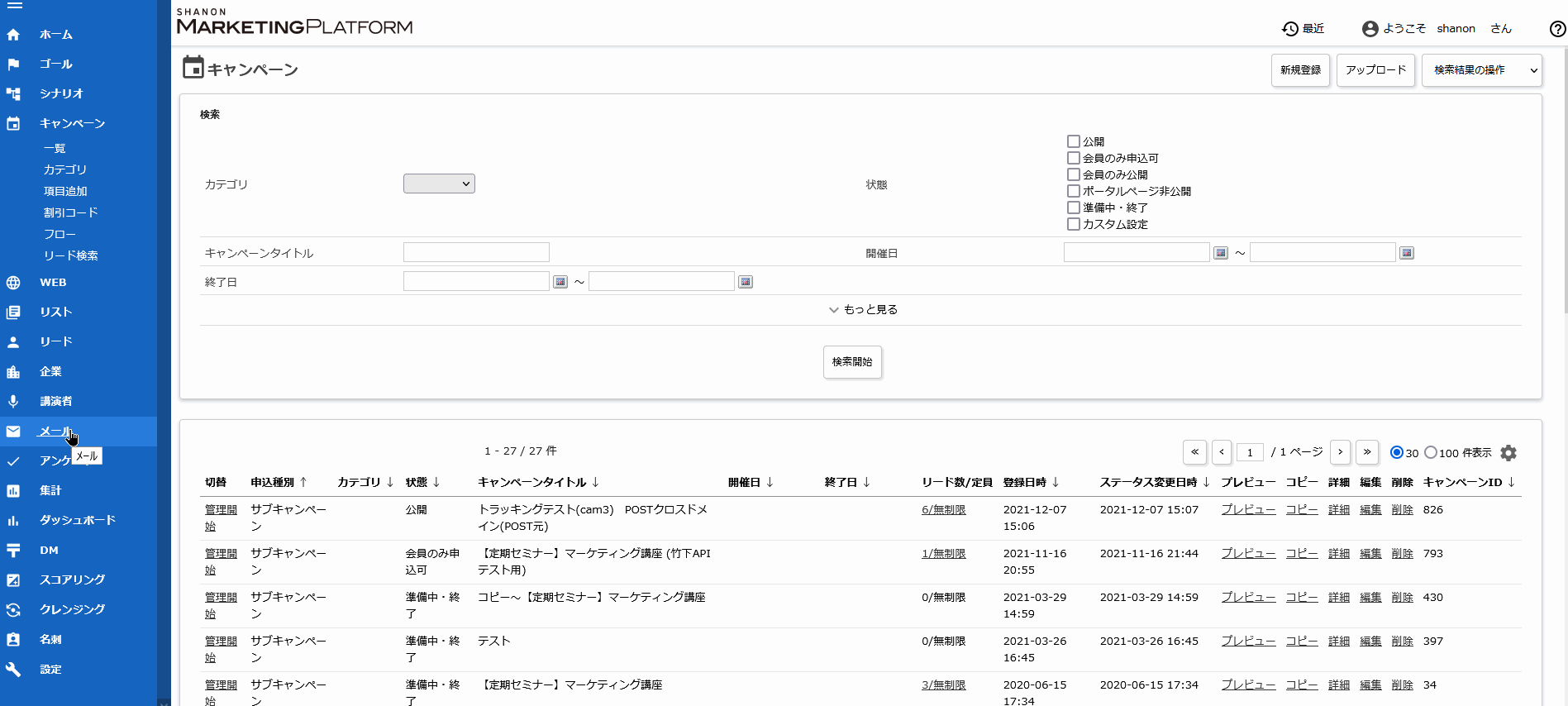
Task: Click the calendar icon for キャンペーン in sidebar
Action: (13, 124)
